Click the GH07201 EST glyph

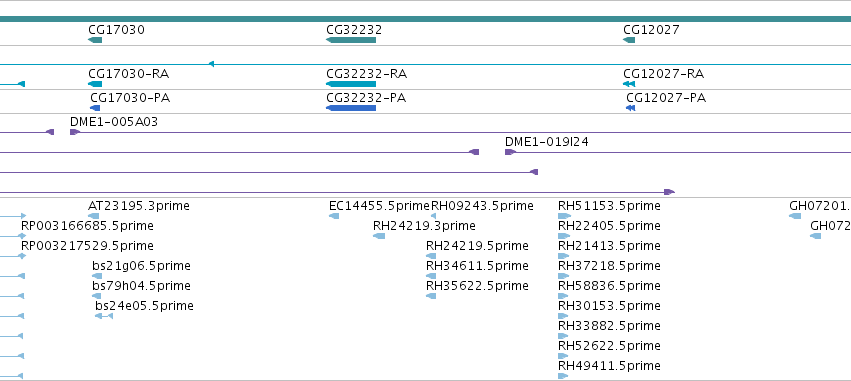click(x=795, y=216)
